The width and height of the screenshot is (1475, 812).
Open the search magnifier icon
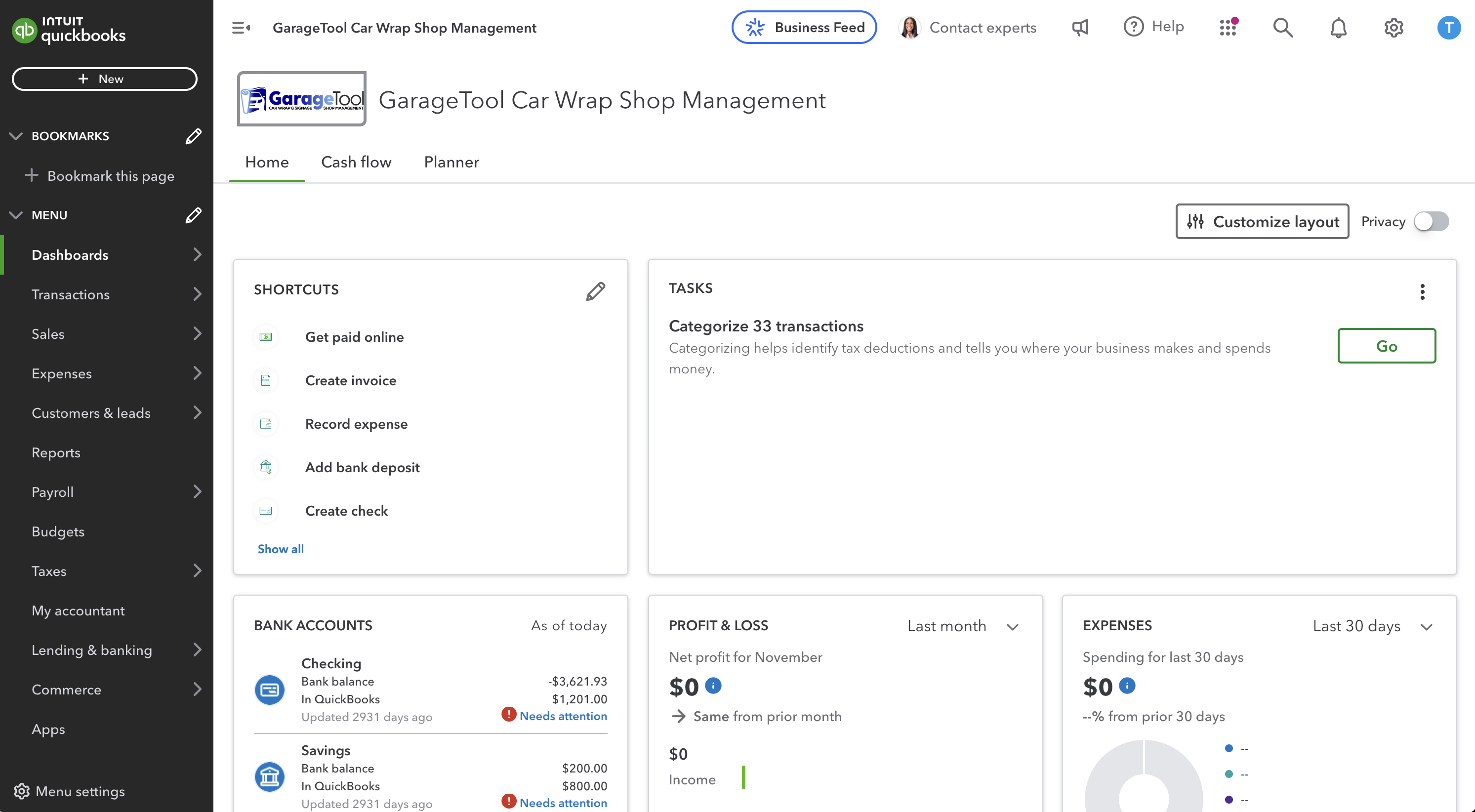coord(1283,28)
